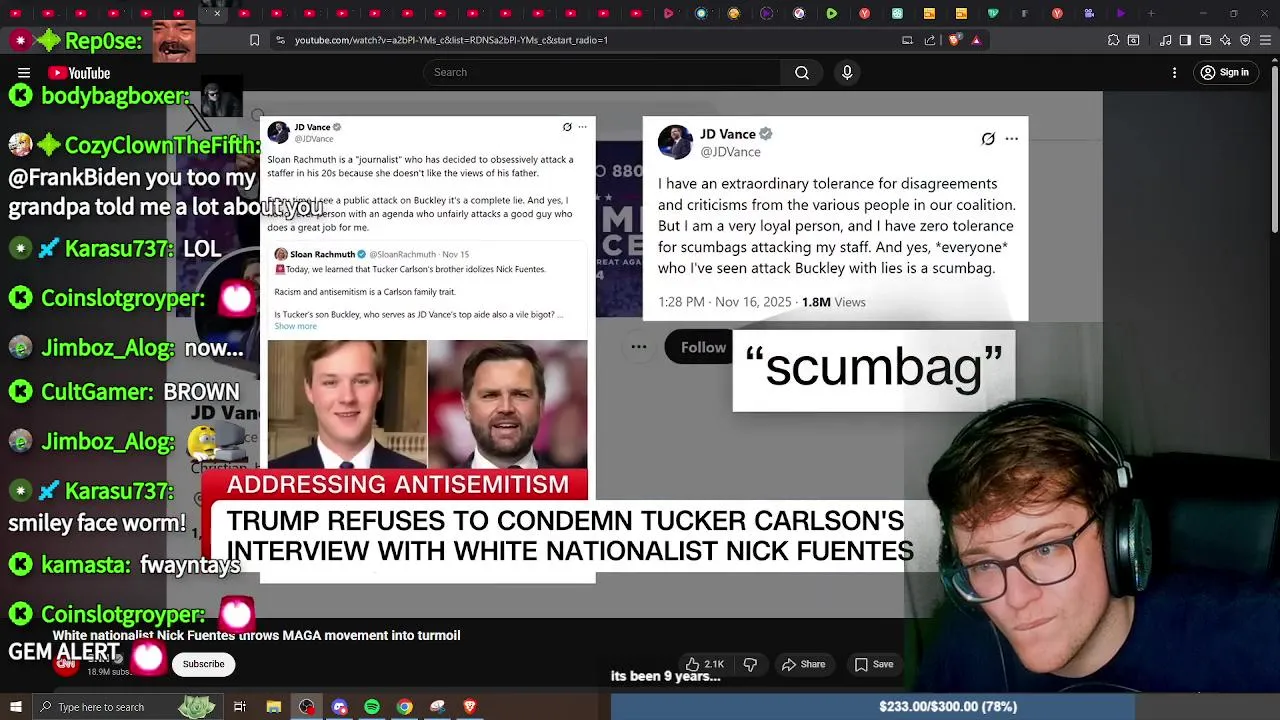The height and width of the screenshot is (720, 1280).
Task: Click the Sign in button
Action: point(1225,72)
